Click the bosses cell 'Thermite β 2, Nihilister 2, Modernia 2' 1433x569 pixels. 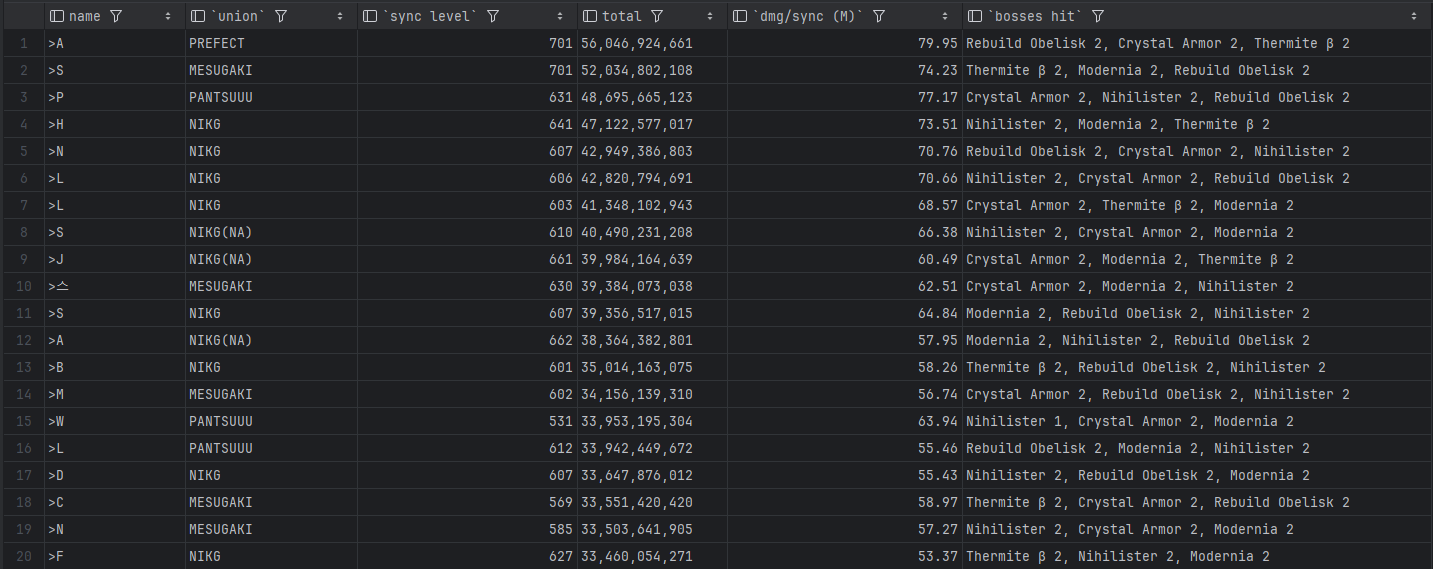(x=1198, y=556)
